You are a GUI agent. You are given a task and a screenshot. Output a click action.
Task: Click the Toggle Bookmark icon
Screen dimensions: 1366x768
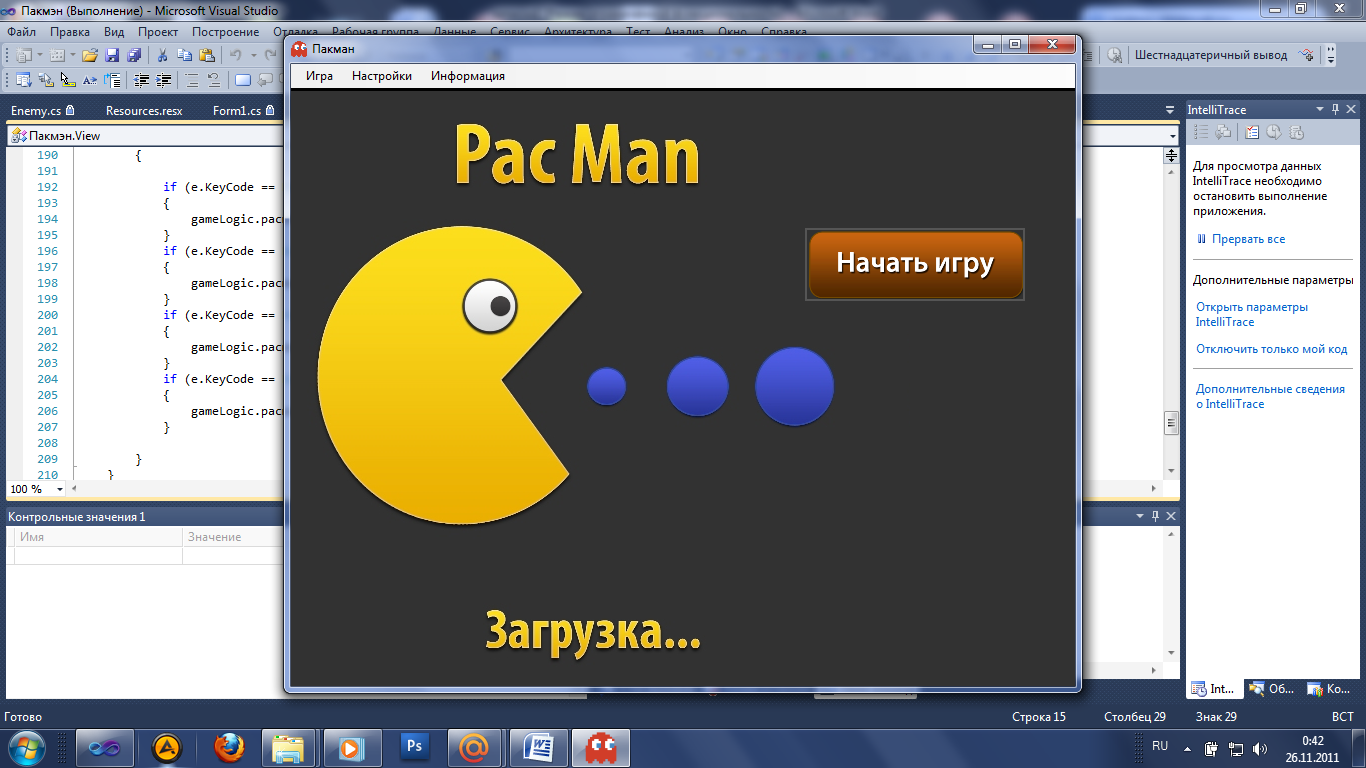pos(242,80)
